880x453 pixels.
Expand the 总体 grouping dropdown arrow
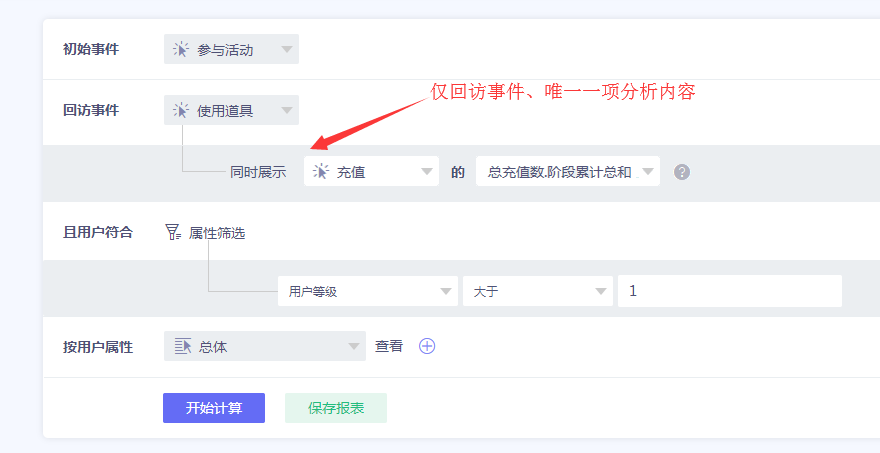pos(354,346)
